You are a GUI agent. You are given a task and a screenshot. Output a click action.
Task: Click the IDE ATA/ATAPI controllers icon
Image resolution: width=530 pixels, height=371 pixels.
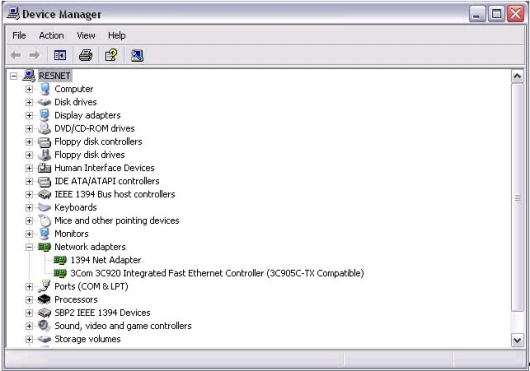[x=44, y=181]
